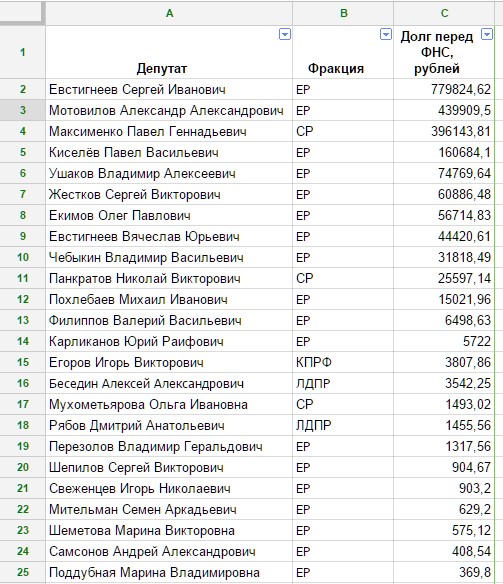Click the Депутат header cell
This screenshot has height=584, width=503.
pyautogui.click(x=169, y=52)
